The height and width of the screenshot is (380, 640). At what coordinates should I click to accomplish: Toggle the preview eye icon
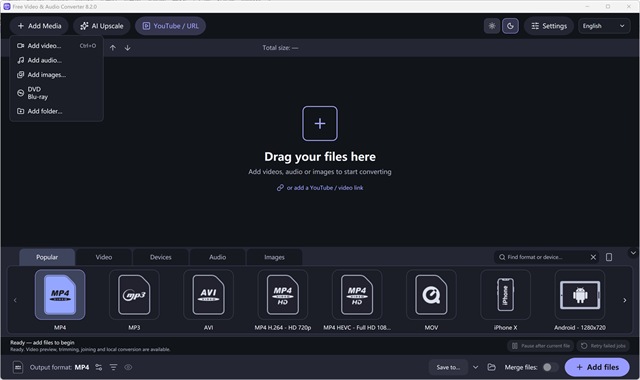[x=128, y=367]
